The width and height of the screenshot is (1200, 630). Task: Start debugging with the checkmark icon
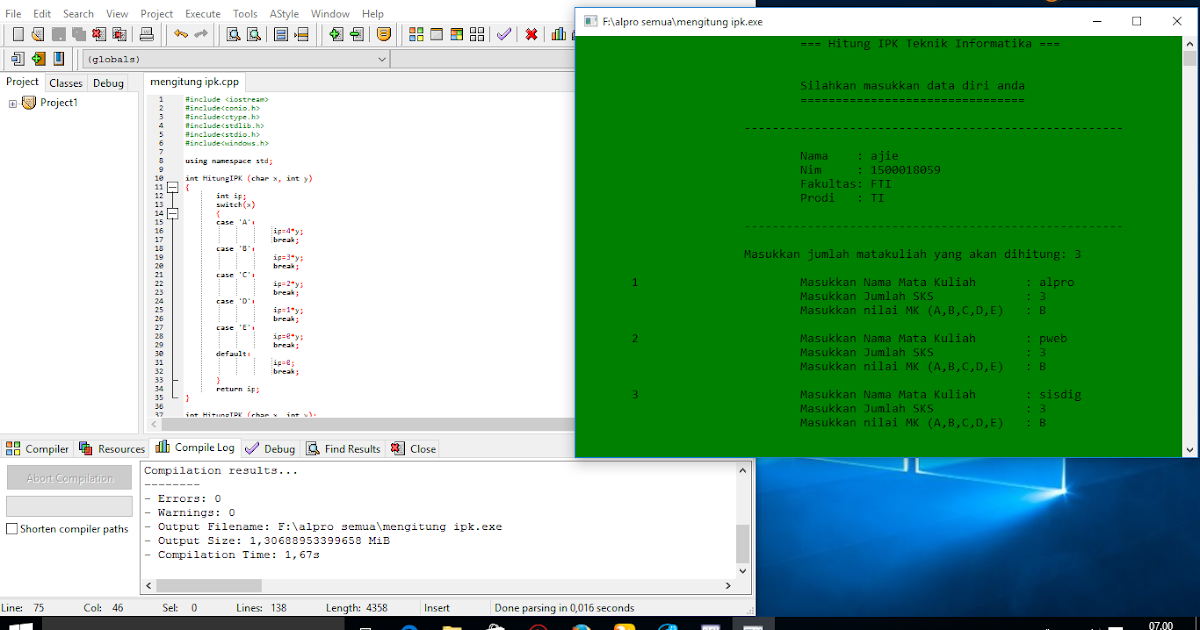(504, 34)
